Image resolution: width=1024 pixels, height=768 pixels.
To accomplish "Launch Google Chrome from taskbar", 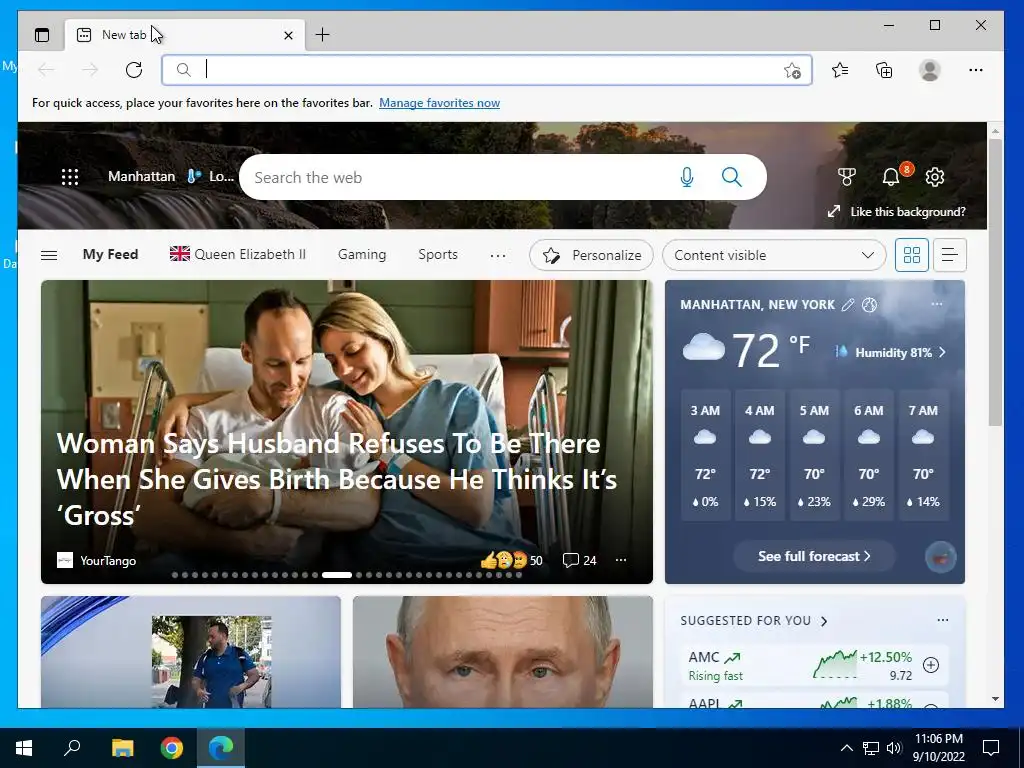I will coord(172,748).
